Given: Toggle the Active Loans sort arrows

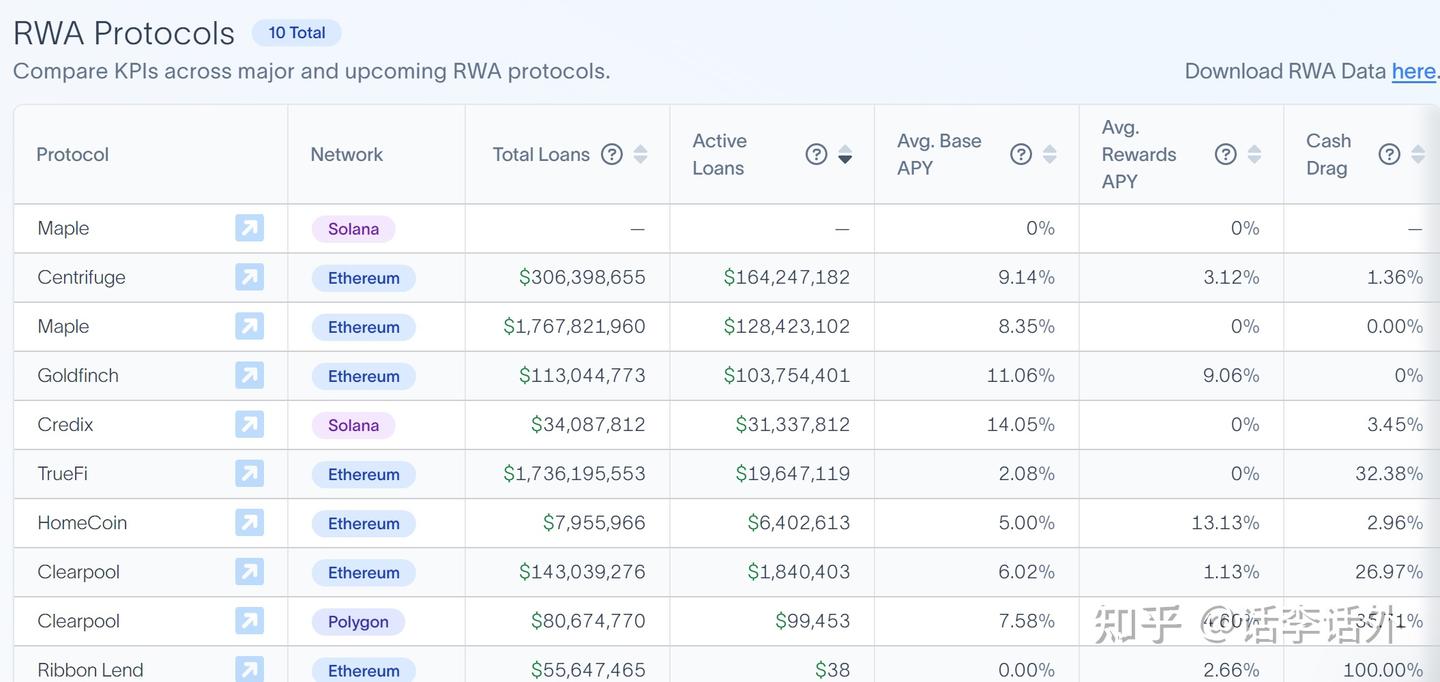Looking at the screenshot, I should pos(845,154).
